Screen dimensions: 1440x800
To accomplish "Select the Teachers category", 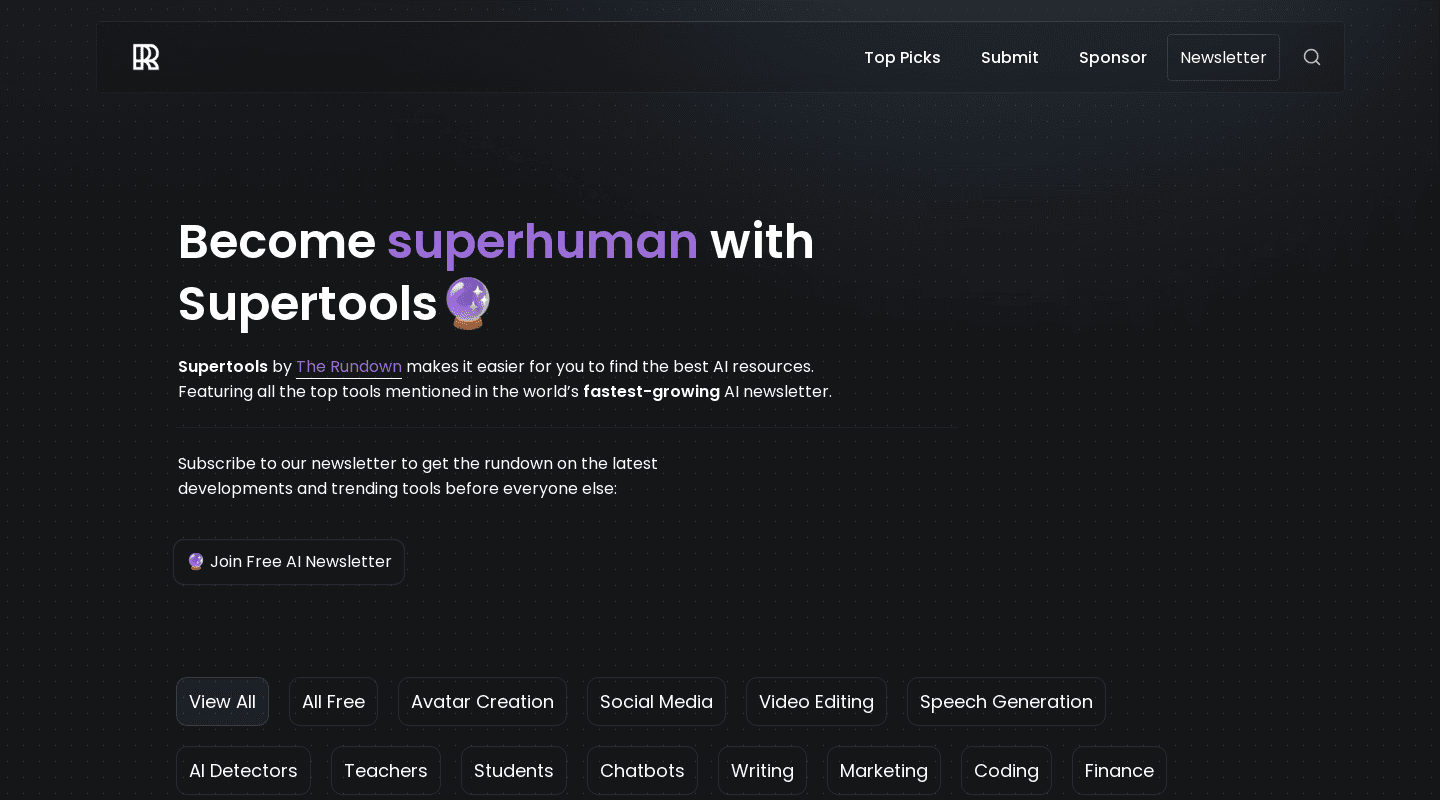I will (386, 771).
